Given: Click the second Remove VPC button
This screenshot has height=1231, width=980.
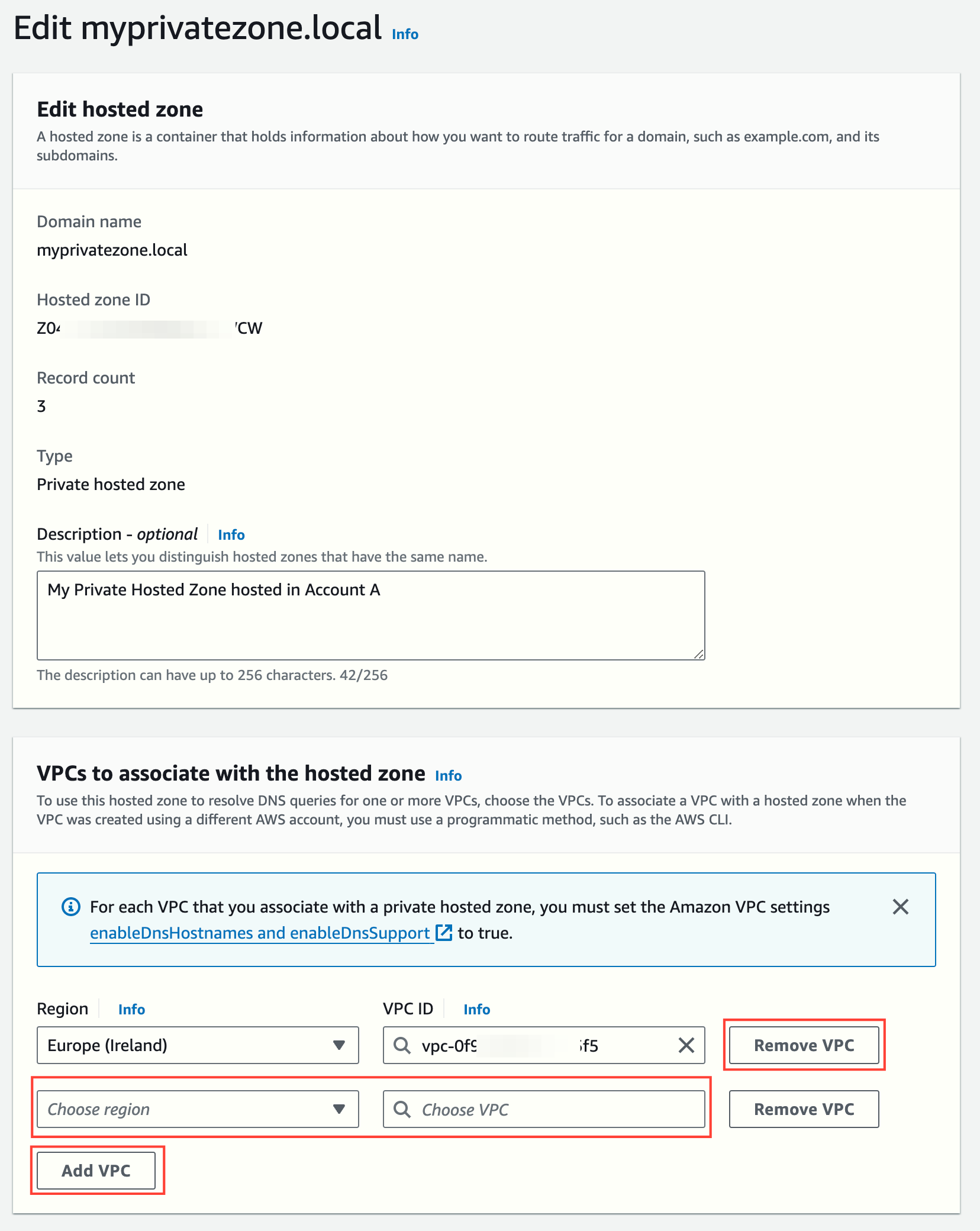Looking at the screenshot, I should (803, 1109).
